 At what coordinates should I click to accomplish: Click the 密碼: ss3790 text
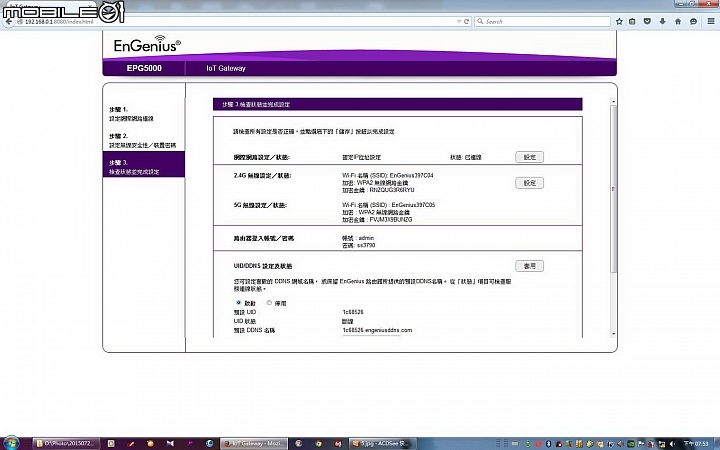[x=359, y=245]
